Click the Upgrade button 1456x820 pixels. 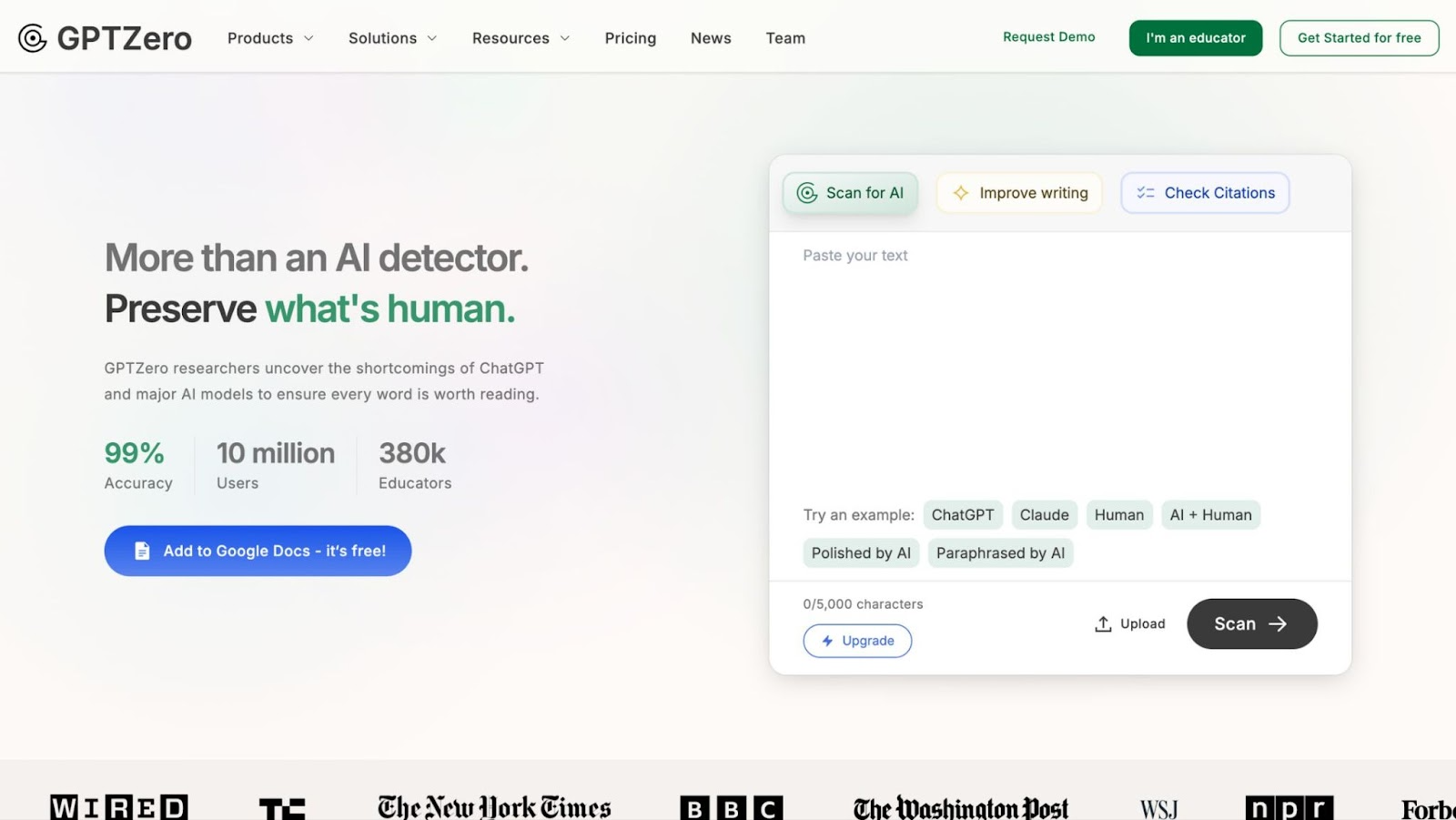tap(857, 641)
